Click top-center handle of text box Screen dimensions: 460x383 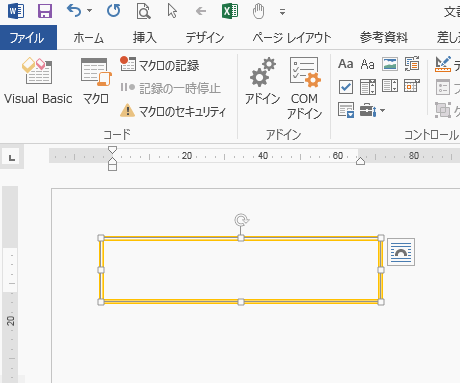click(x=241, y=238)
